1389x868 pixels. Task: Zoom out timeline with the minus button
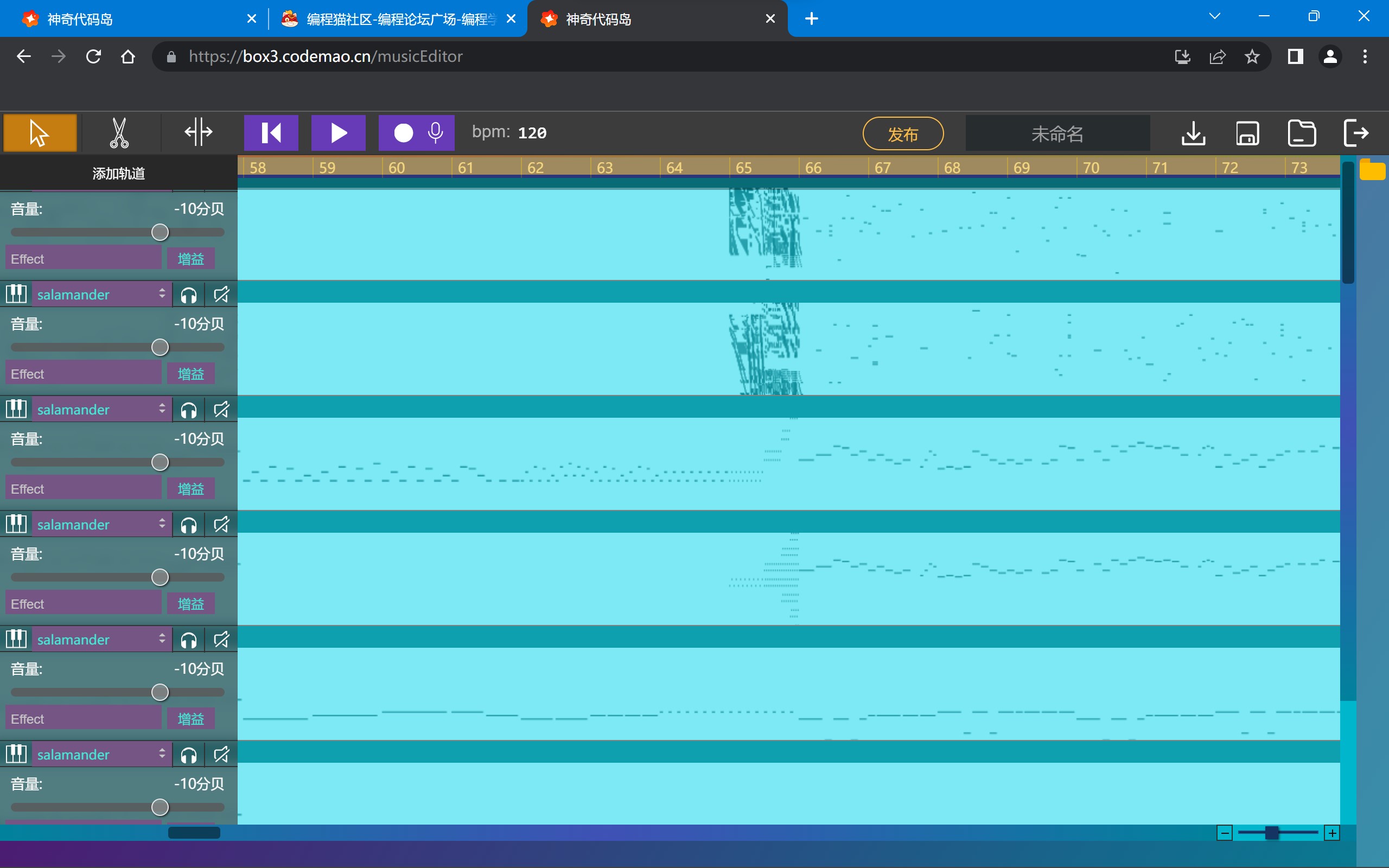point(1224,832)
